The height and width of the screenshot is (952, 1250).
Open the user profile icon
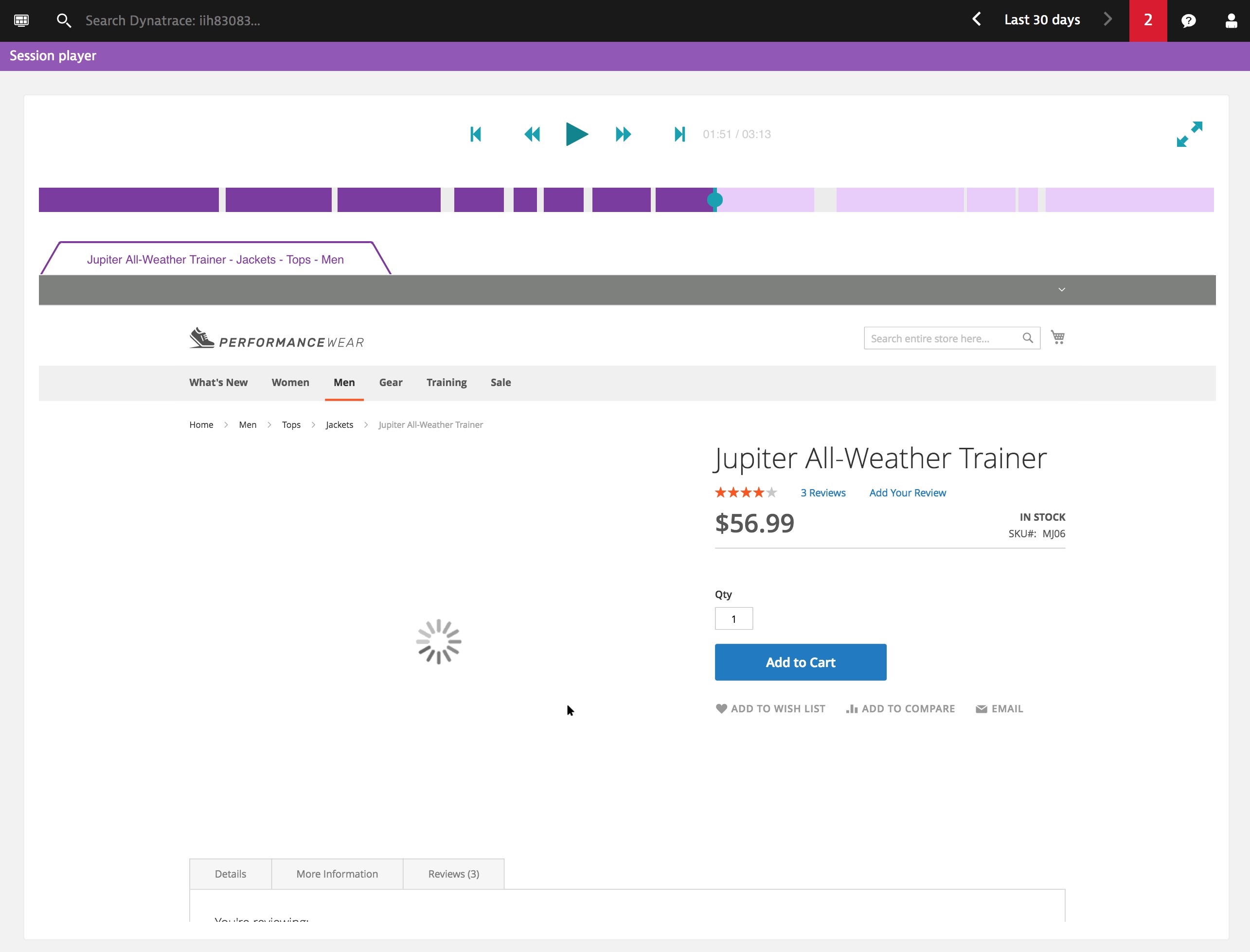(1231, 21)
